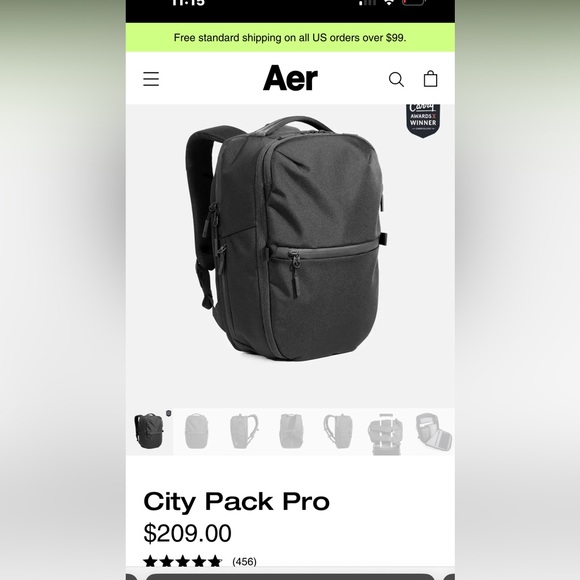Click the main City Pack Pro image

[285, 239]
